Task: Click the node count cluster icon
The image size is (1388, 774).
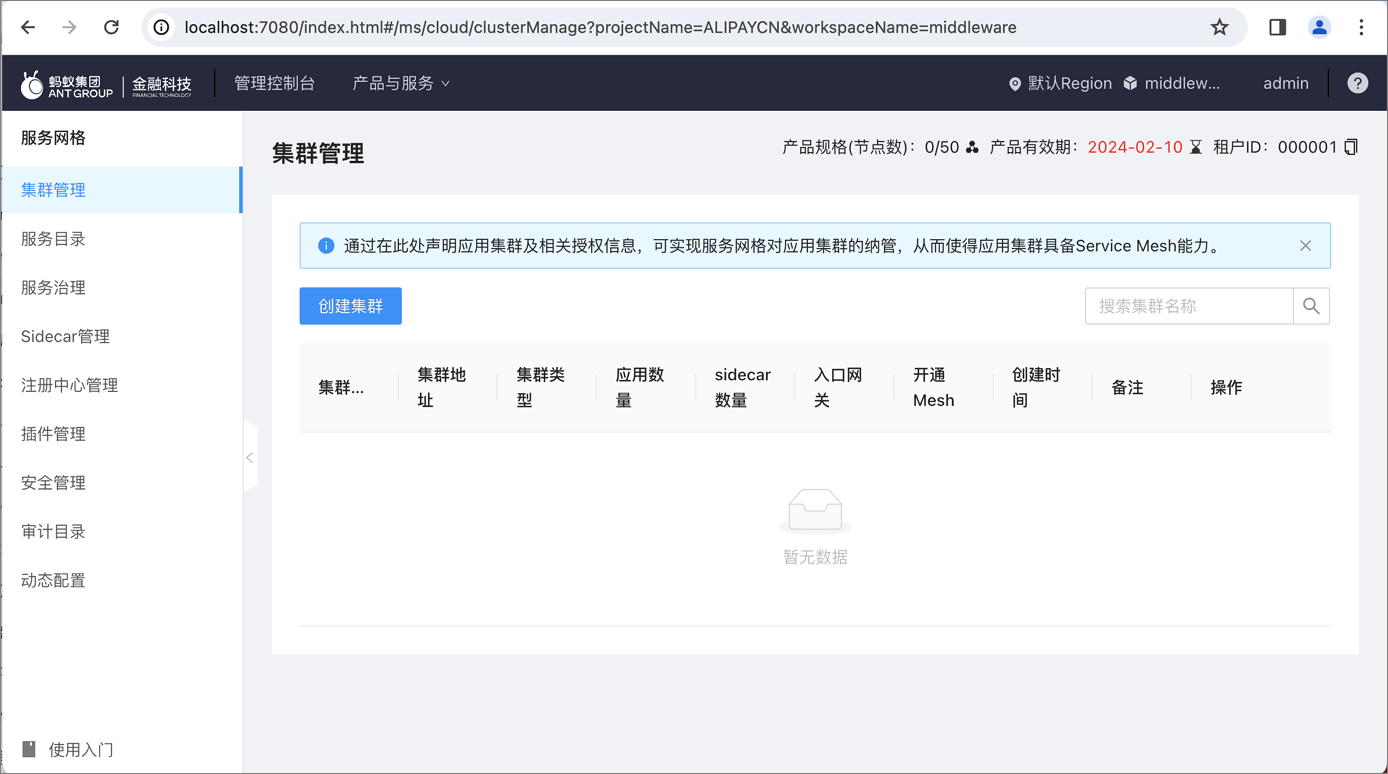Action: click(972, 147)
